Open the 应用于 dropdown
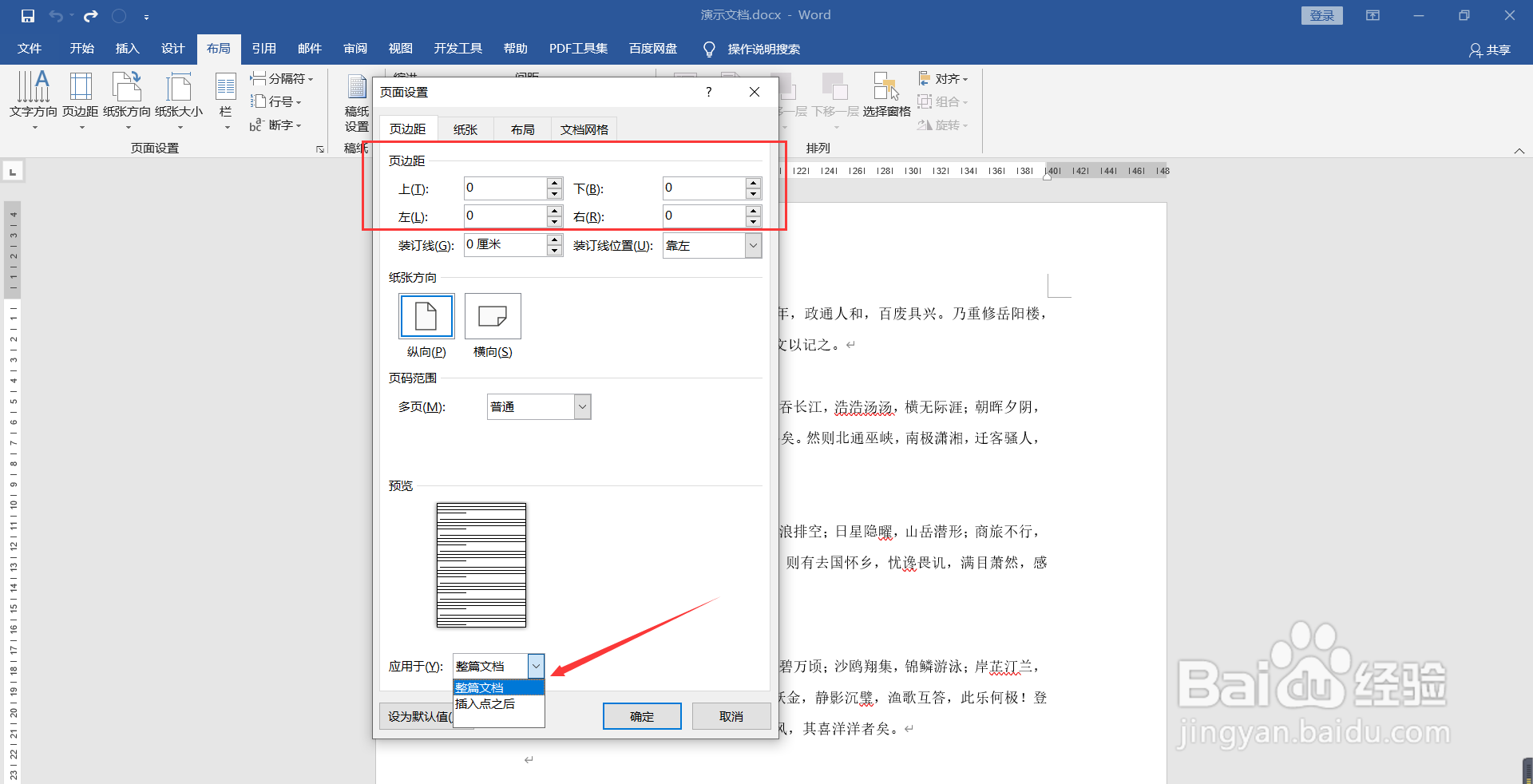Screen dimensions: 1533x784 coord(536,666)
